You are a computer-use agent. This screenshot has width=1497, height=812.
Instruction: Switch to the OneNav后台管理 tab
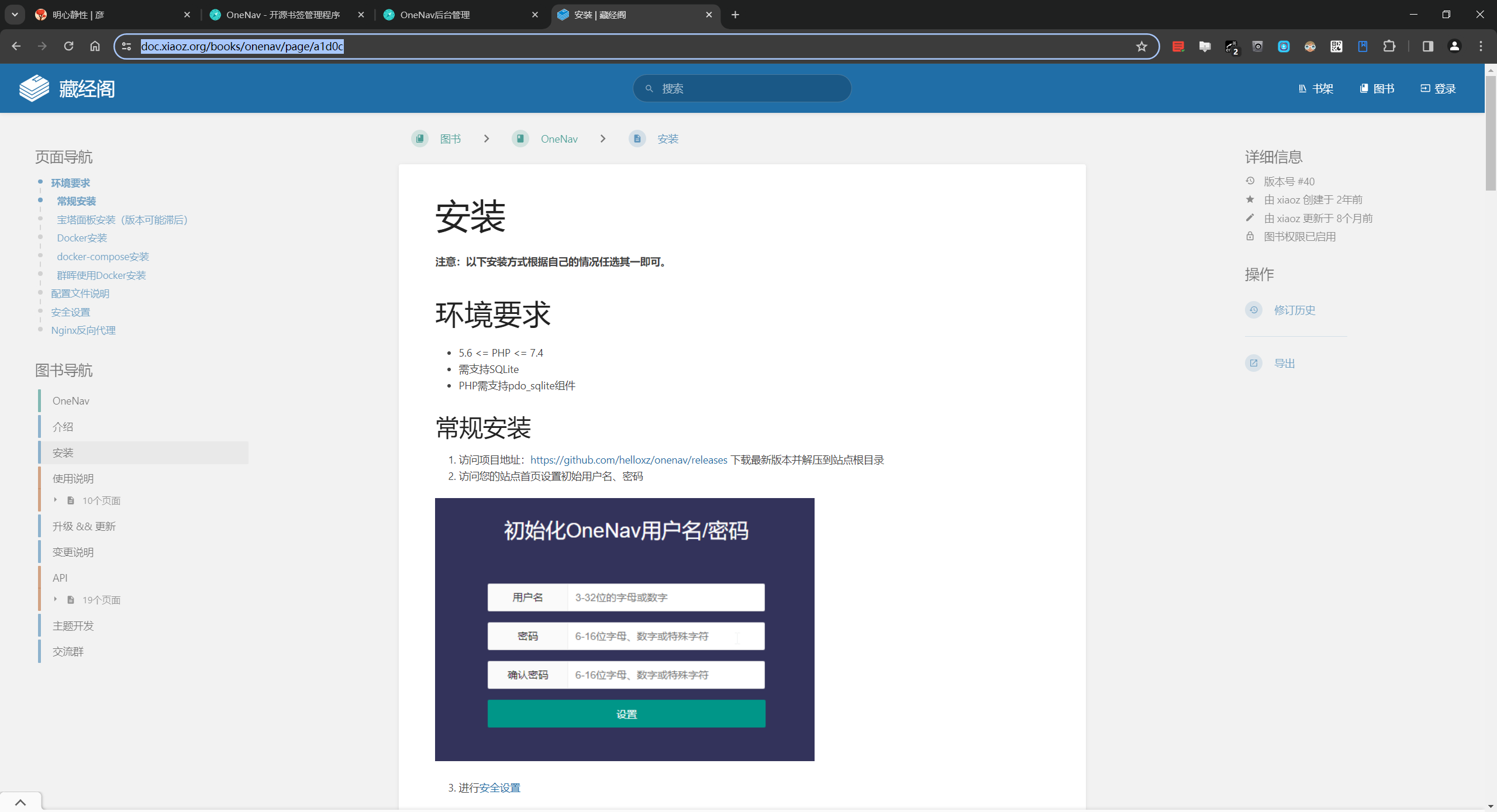[461, 15]
